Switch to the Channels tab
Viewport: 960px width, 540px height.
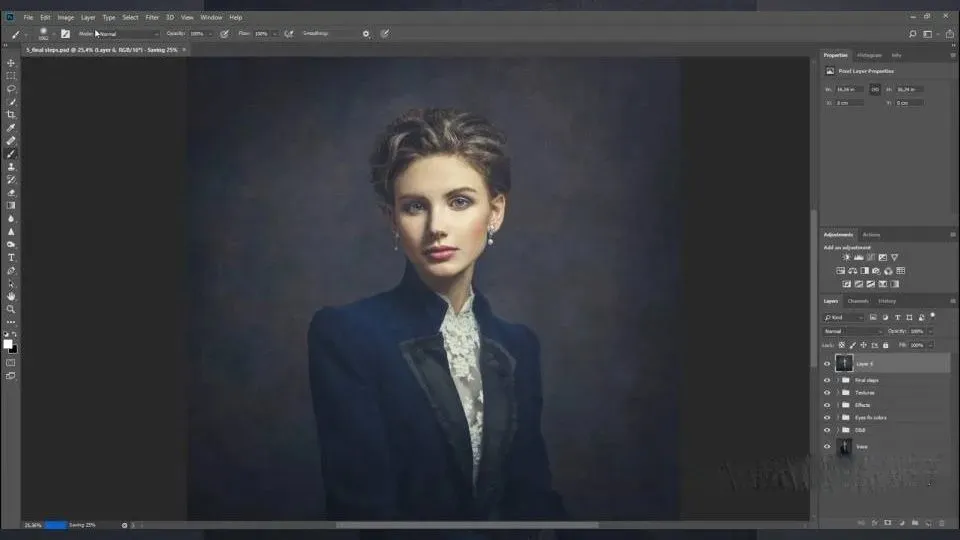click(858, 301)
